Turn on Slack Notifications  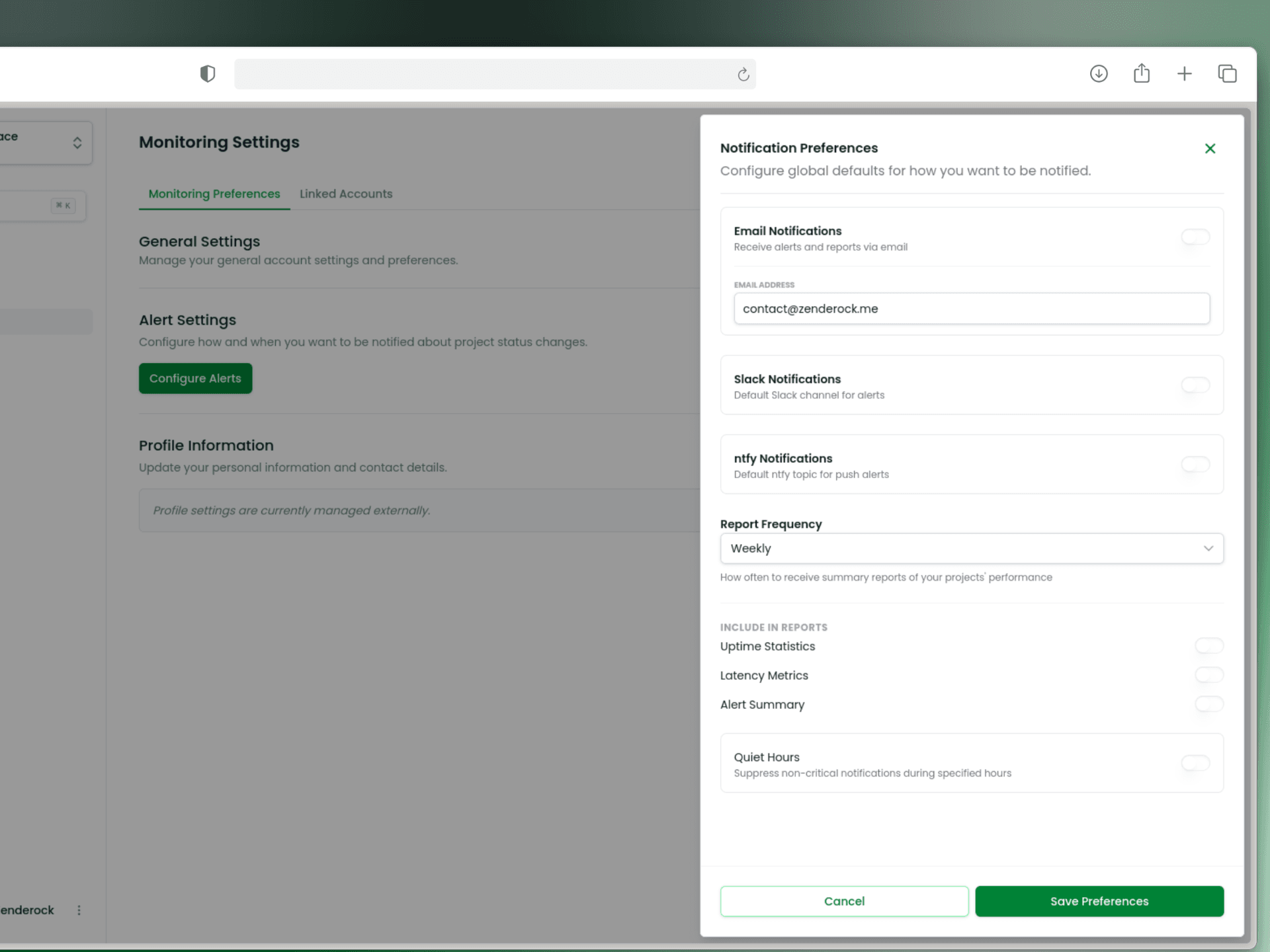(1195, 385)
